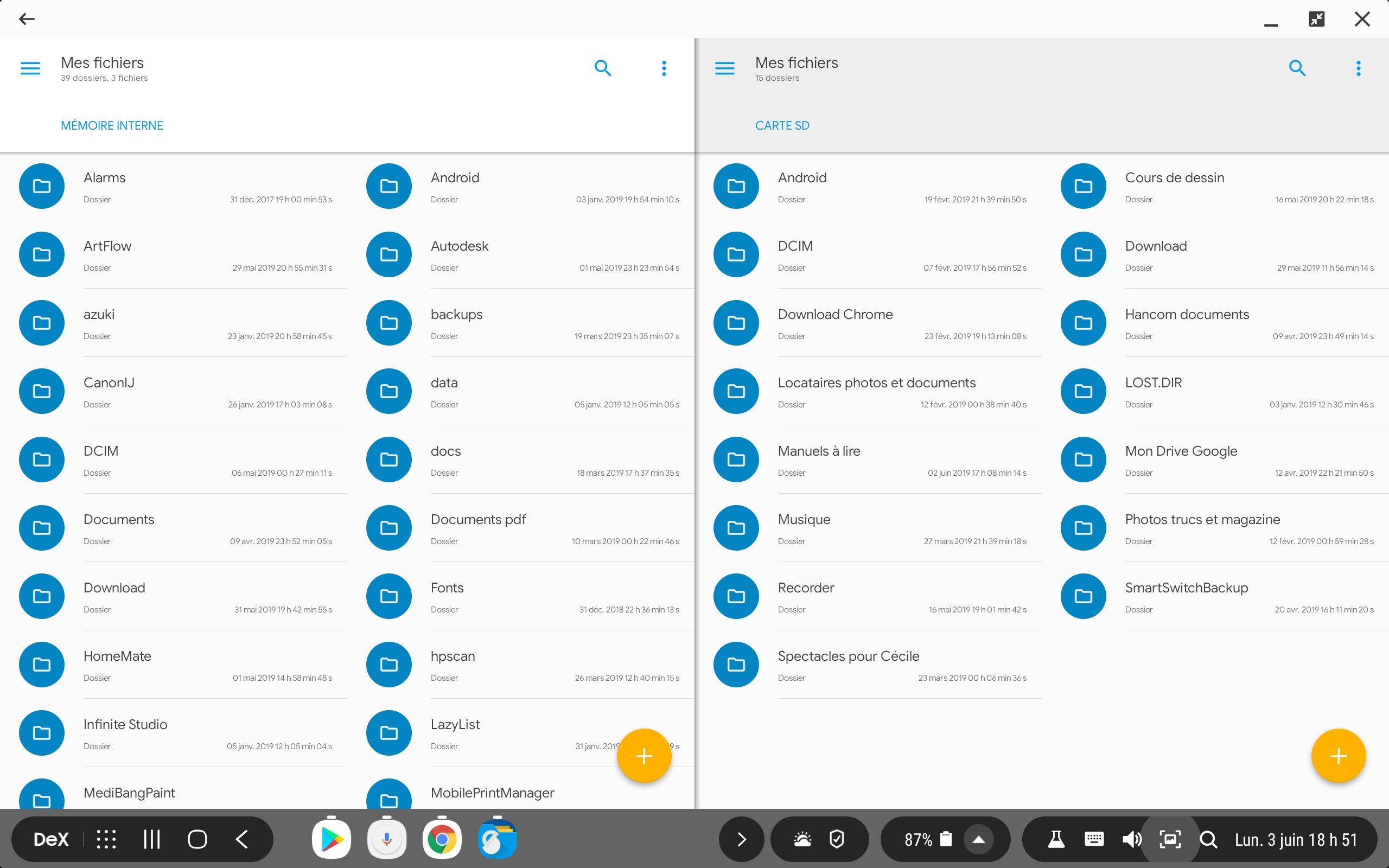
Task: Launch Google Play Store from the taskbar
Action: [x=332, y=839]
